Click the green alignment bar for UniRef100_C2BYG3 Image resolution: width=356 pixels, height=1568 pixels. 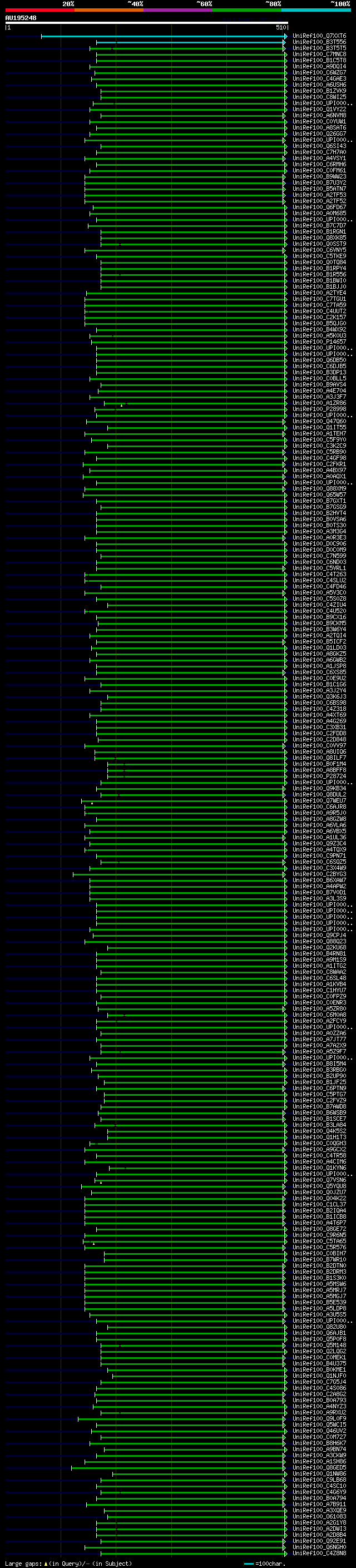tap(179, 874)
